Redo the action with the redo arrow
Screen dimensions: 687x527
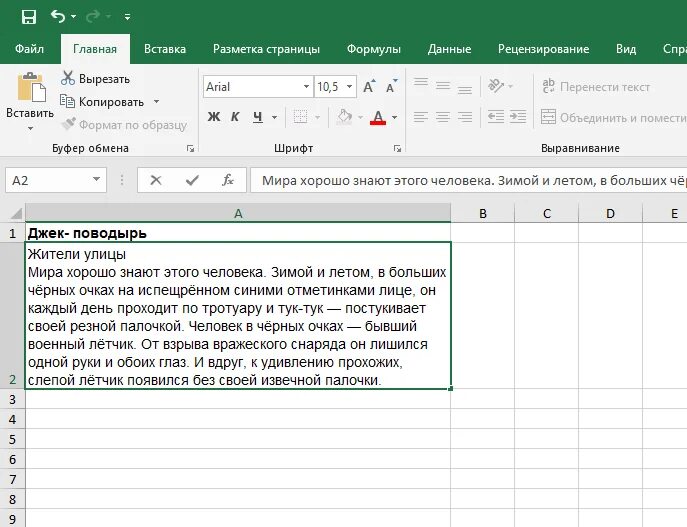click(x=93, y=17)
